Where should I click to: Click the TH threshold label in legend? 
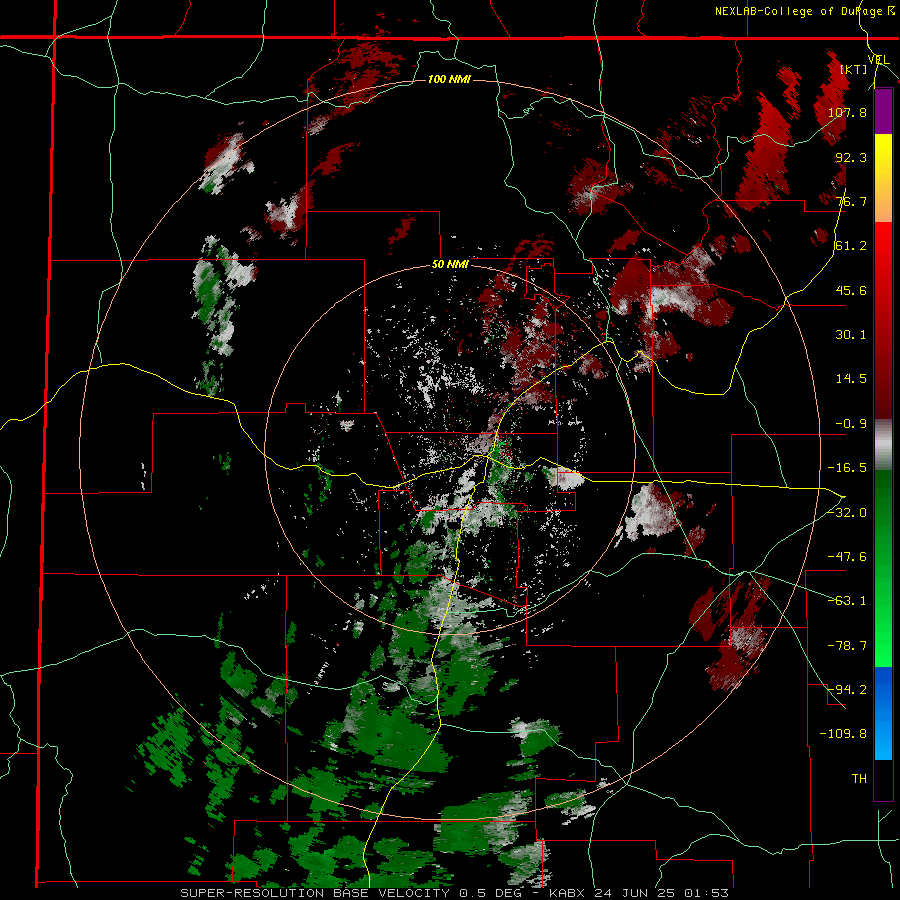[x=859, y=779]
